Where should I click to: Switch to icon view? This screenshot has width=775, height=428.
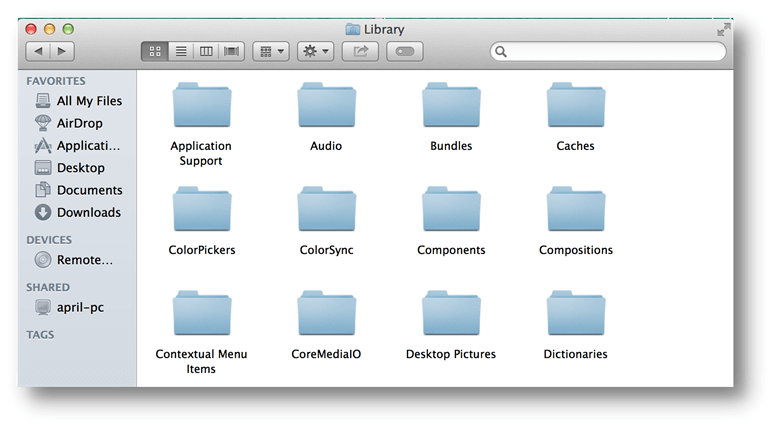coord(155,51)
